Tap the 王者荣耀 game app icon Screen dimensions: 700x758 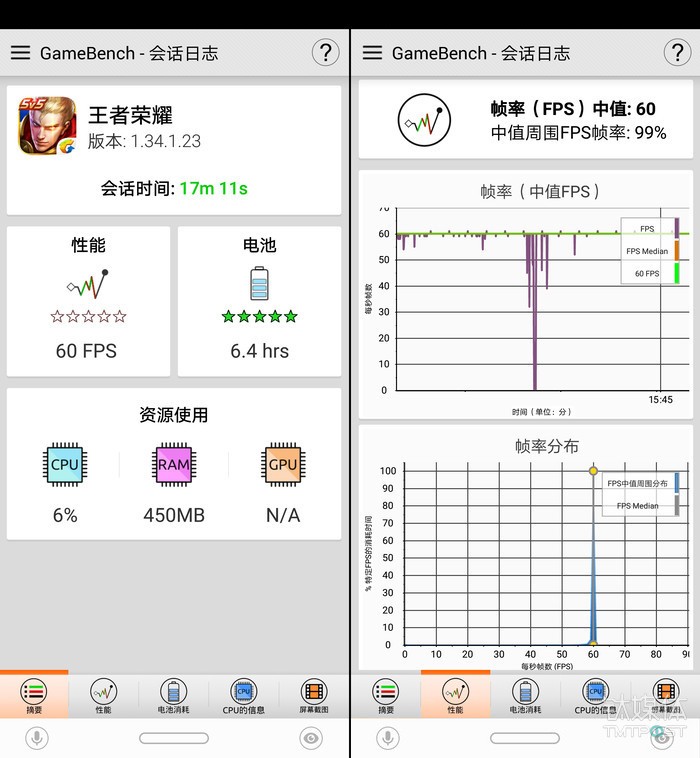click(x=47, y=126)
